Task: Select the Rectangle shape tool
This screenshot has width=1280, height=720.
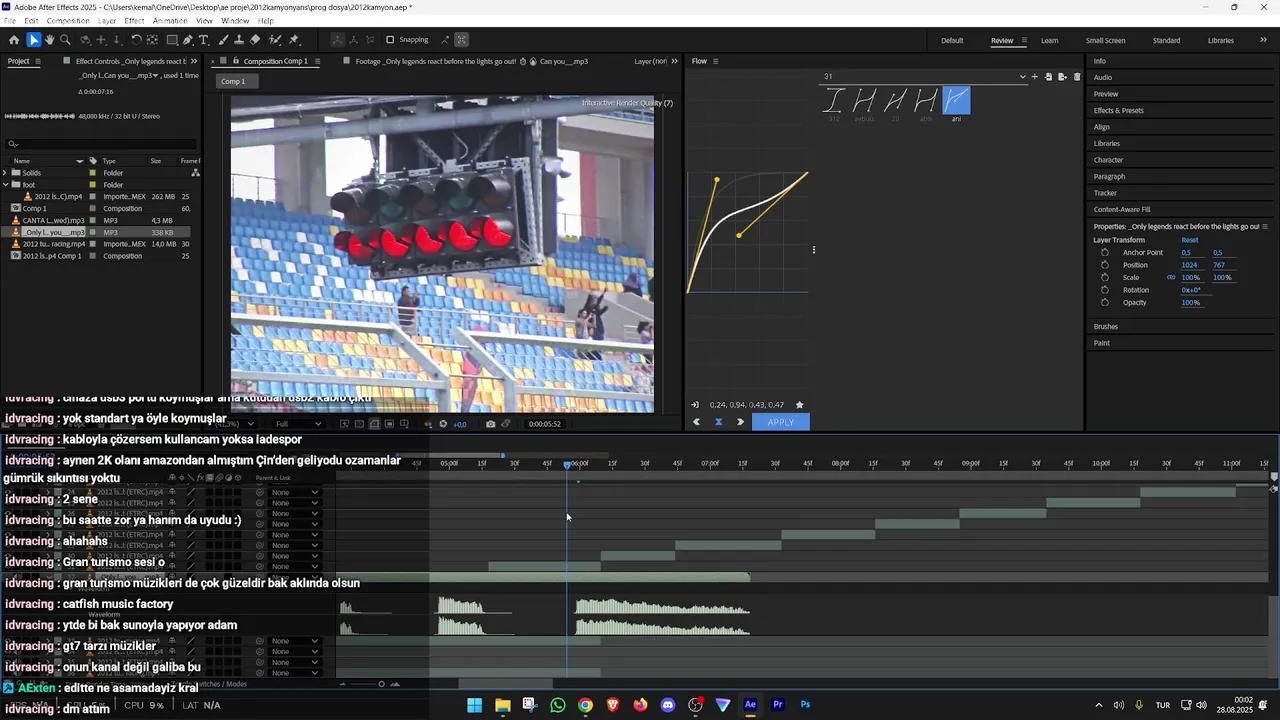Action: [x=172, y=40]
